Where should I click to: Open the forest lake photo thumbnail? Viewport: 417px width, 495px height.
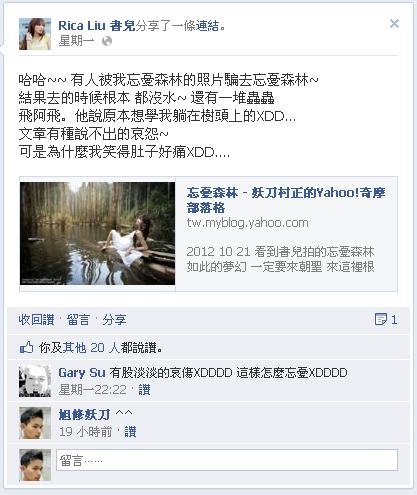click(97, 233)
